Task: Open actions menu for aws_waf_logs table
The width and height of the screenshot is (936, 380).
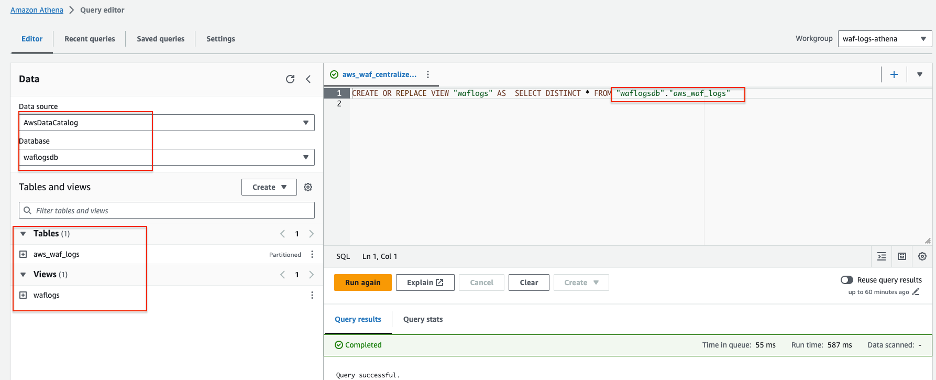Action: [312, 254]
